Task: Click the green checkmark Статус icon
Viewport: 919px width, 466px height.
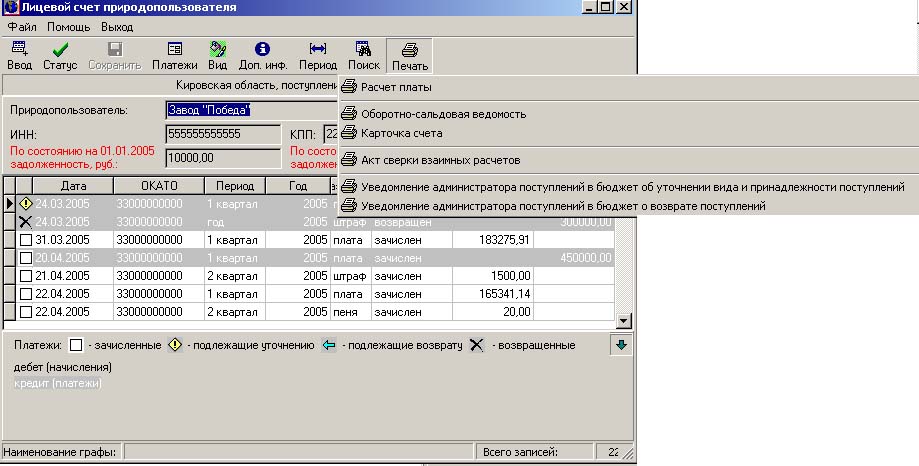Action: tap(60, 49)
